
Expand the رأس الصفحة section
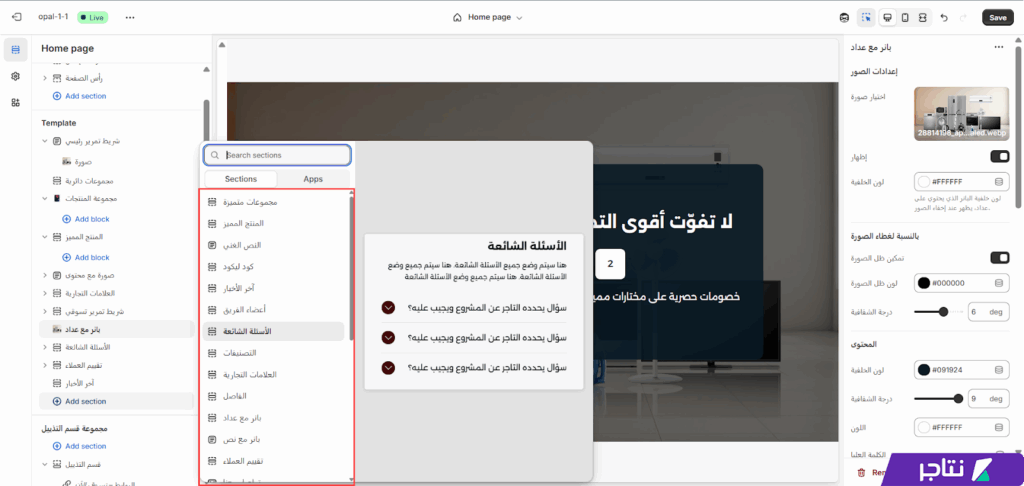(x=45, y=77)
